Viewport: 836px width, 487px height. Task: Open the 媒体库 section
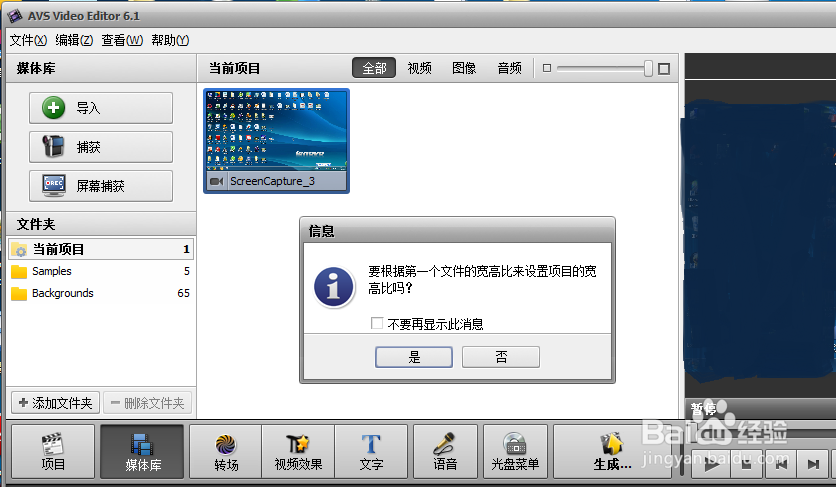coord(142,451)
